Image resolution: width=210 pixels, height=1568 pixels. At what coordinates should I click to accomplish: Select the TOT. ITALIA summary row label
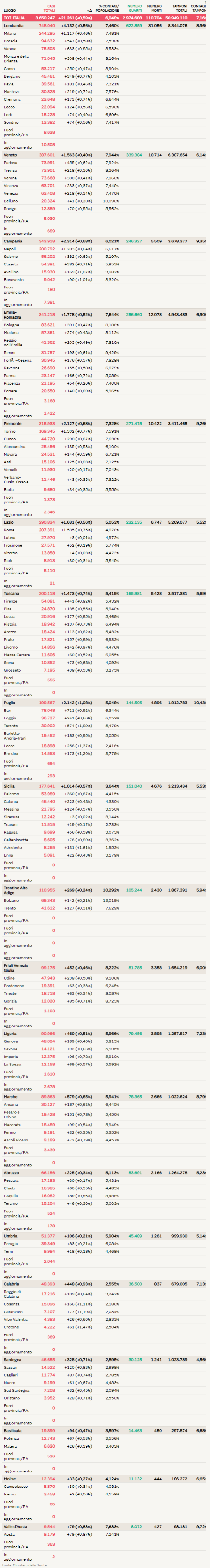tap(15, 18)
